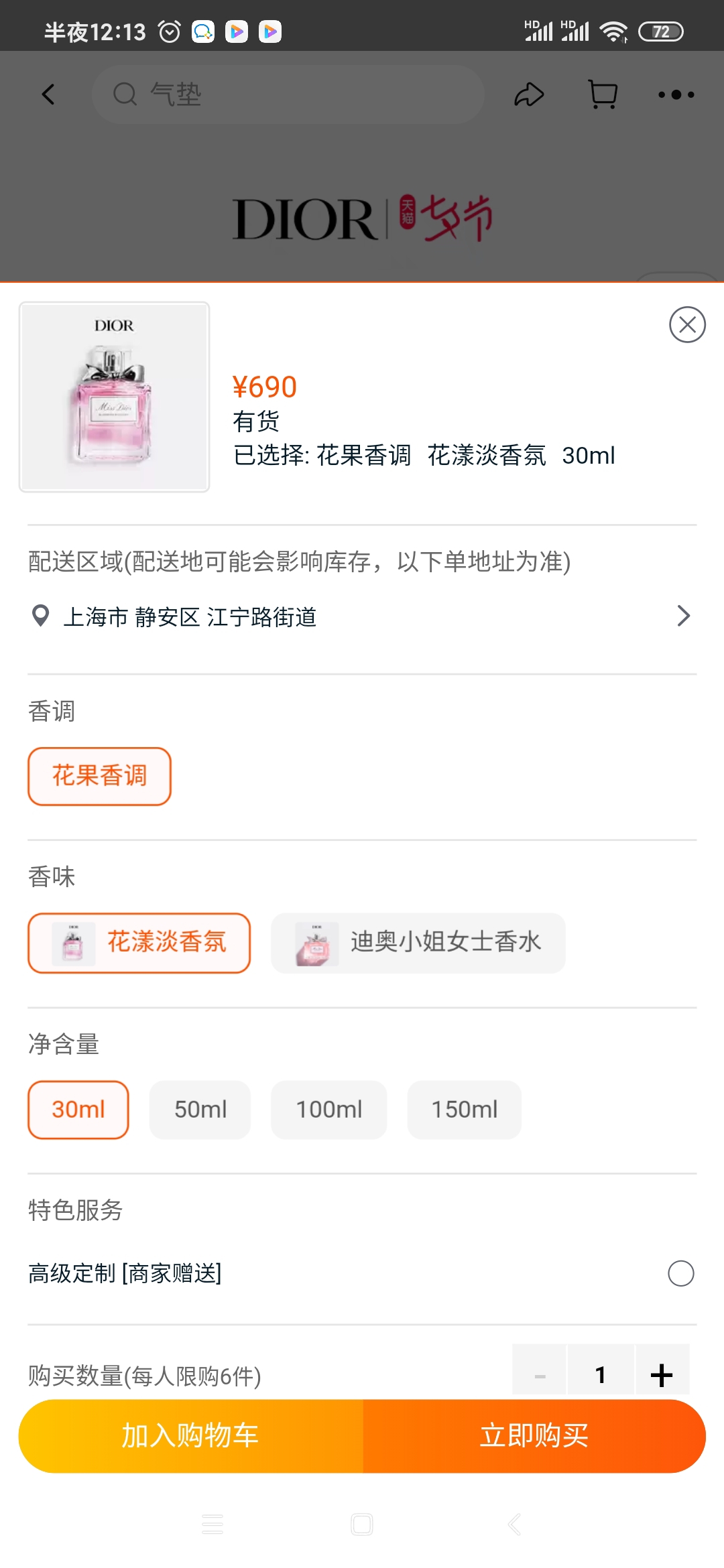Viewport: 724px width, 1568px height.
Task: Open the shopping cart icon
Action: coord(603,94)
